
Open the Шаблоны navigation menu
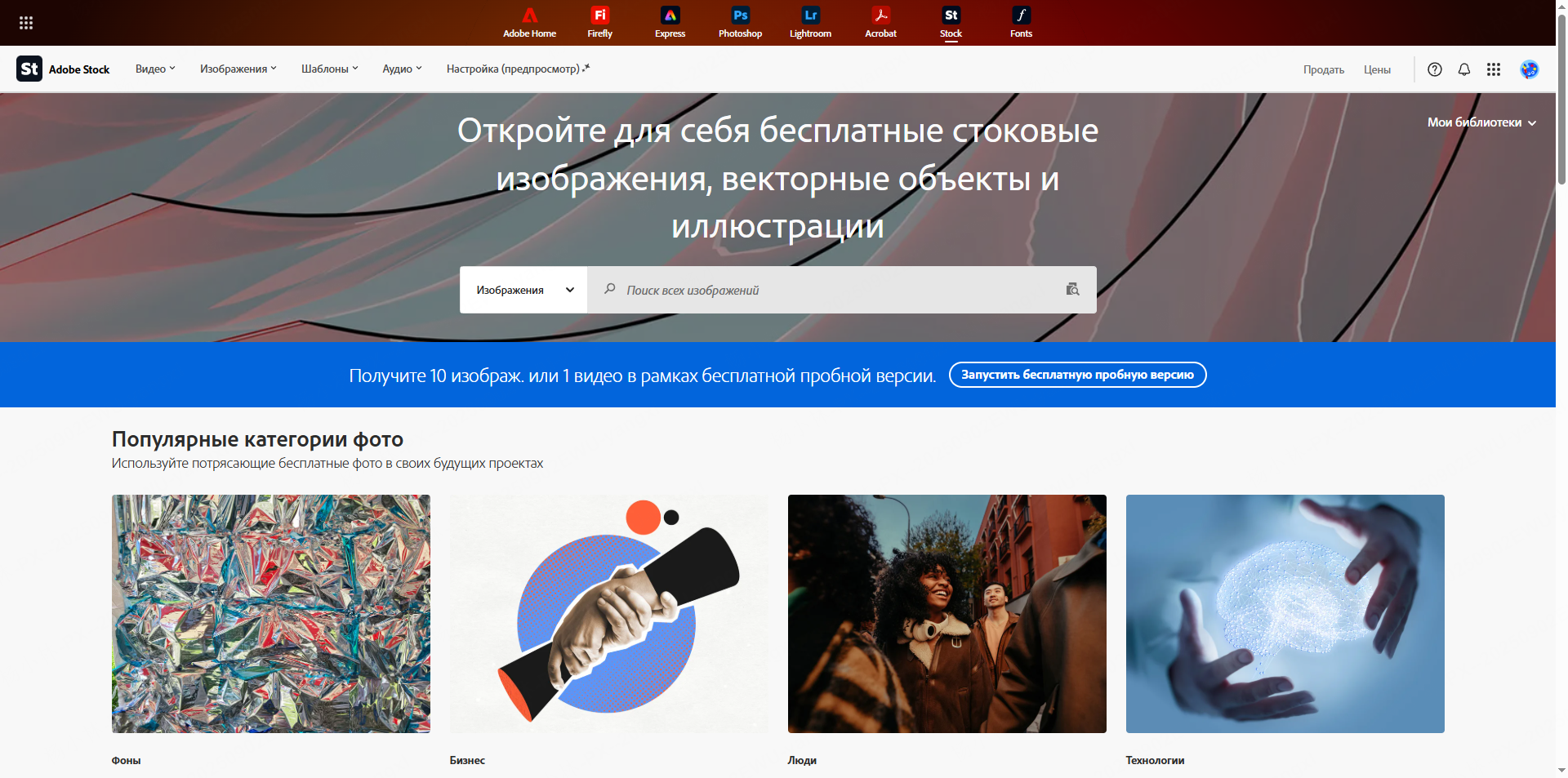330,69
